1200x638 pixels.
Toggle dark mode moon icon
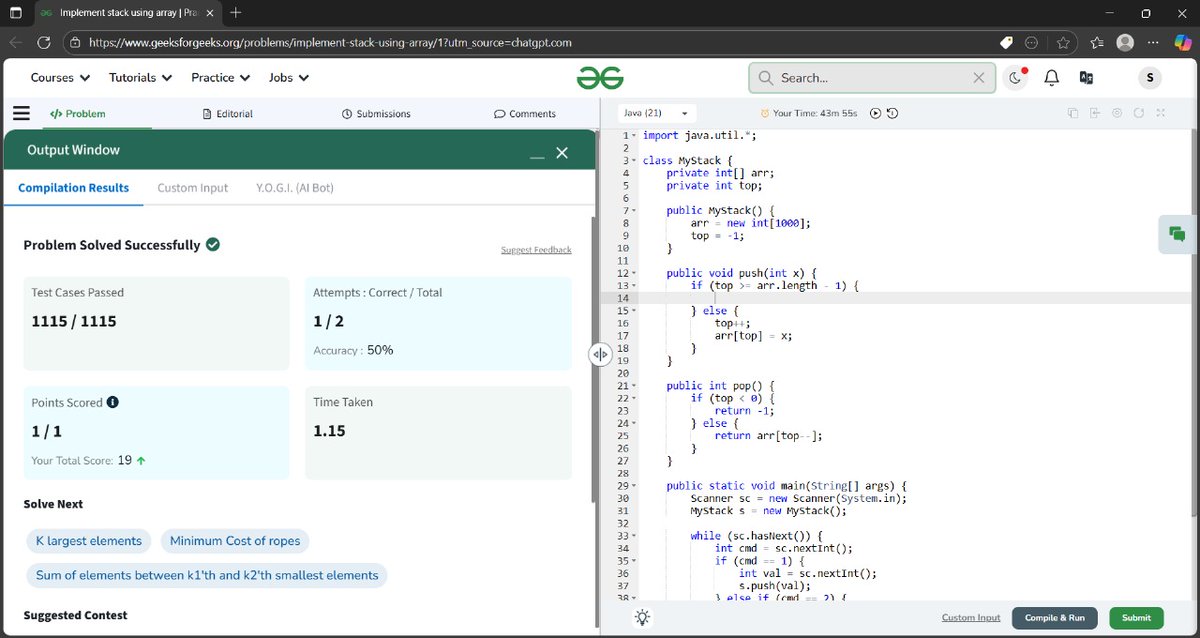pyautogui.click(x=1016, y=78)
